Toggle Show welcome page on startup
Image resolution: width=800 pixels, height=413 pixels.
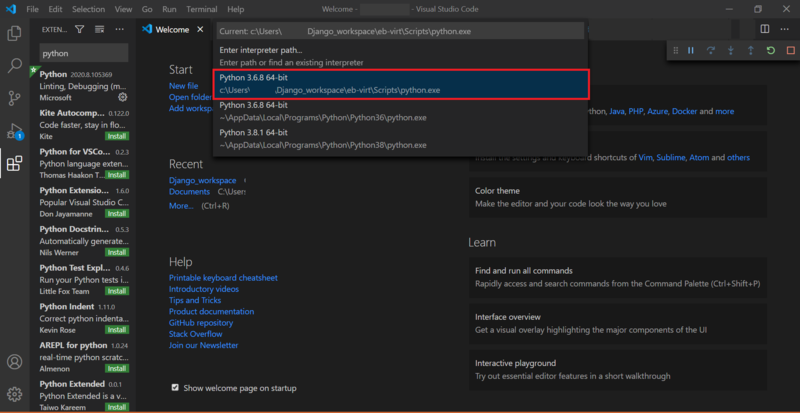[175, 388]
